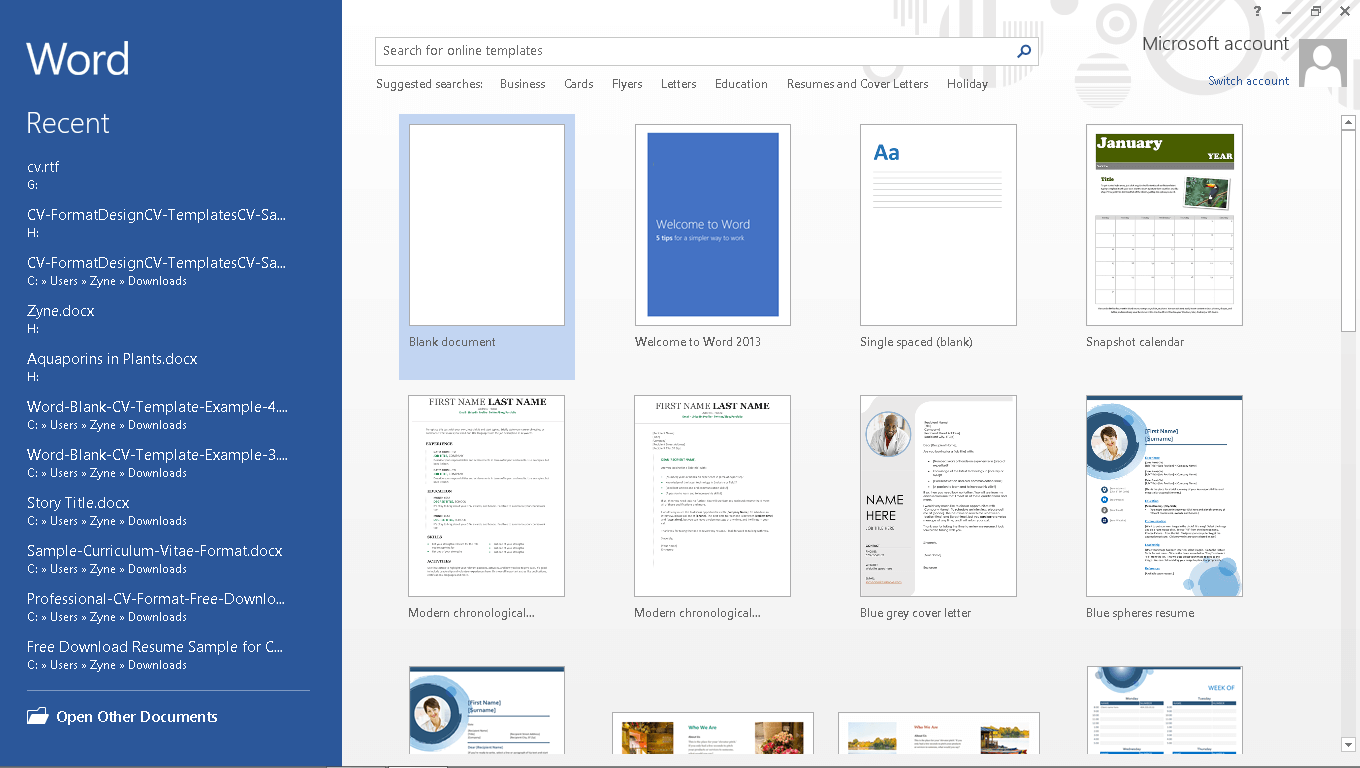
Task: Click the folder icon beside Open Other Documents
Action: [x=37, y=716]
